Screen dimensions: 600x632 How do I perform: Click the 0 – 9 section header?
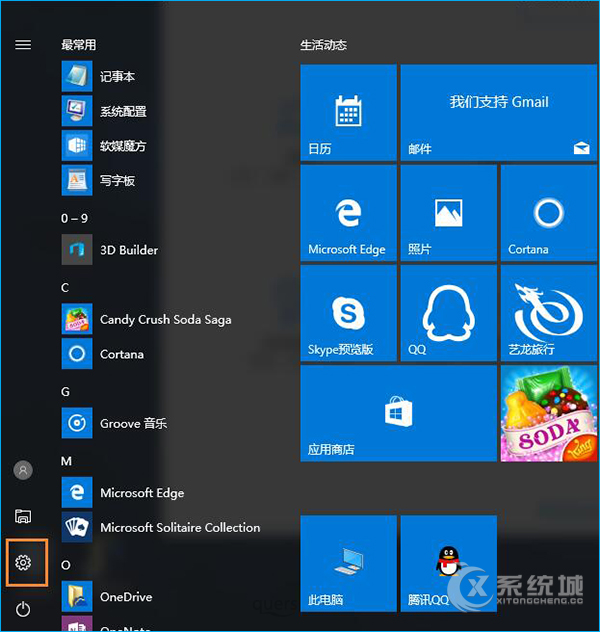75,218
